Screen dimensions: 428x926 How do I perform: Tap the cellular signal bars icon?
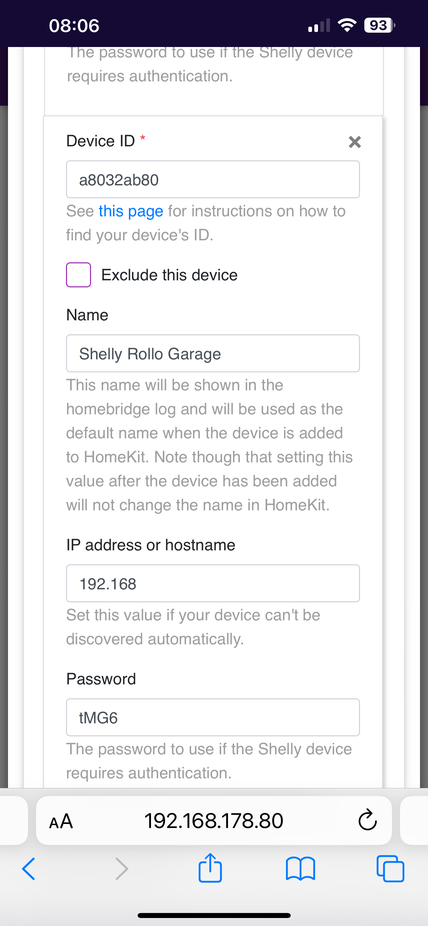pos(319,26)
